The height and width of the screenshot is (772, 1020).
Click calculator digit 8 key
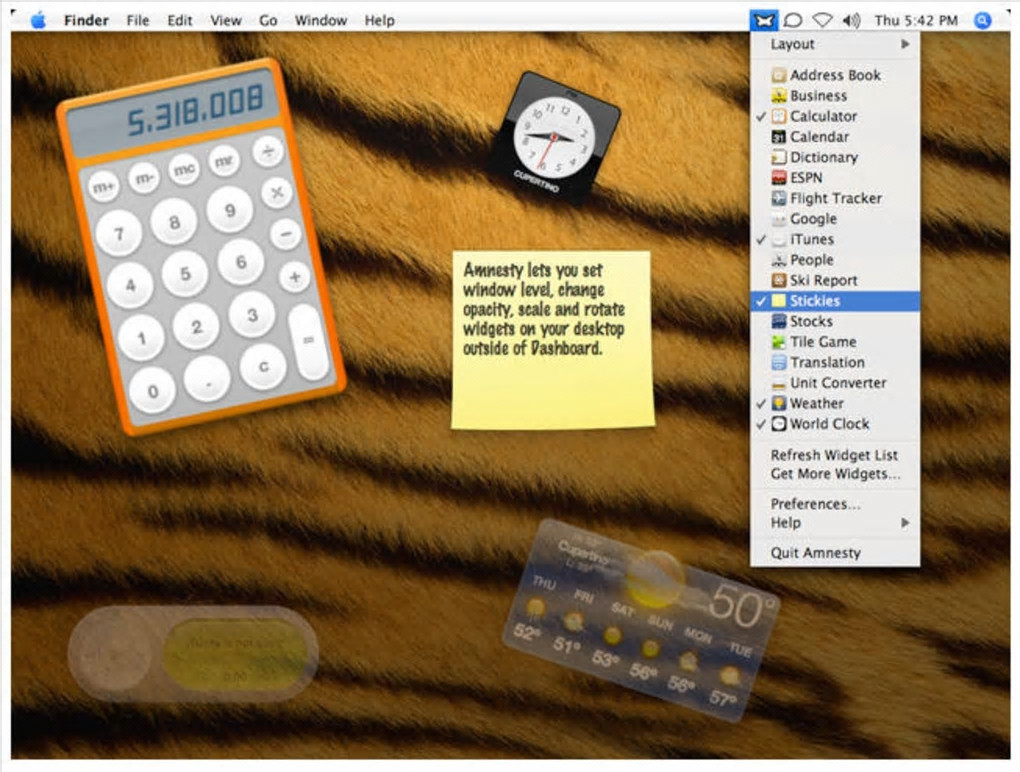click(174, 222)
